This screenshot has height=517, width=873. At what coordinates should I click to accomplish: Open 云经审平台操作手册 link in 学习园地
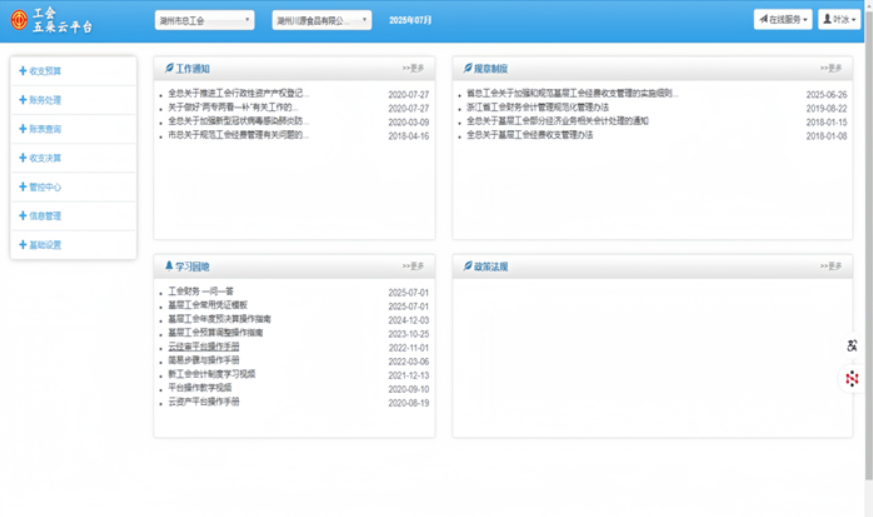[x=204, y=346]
